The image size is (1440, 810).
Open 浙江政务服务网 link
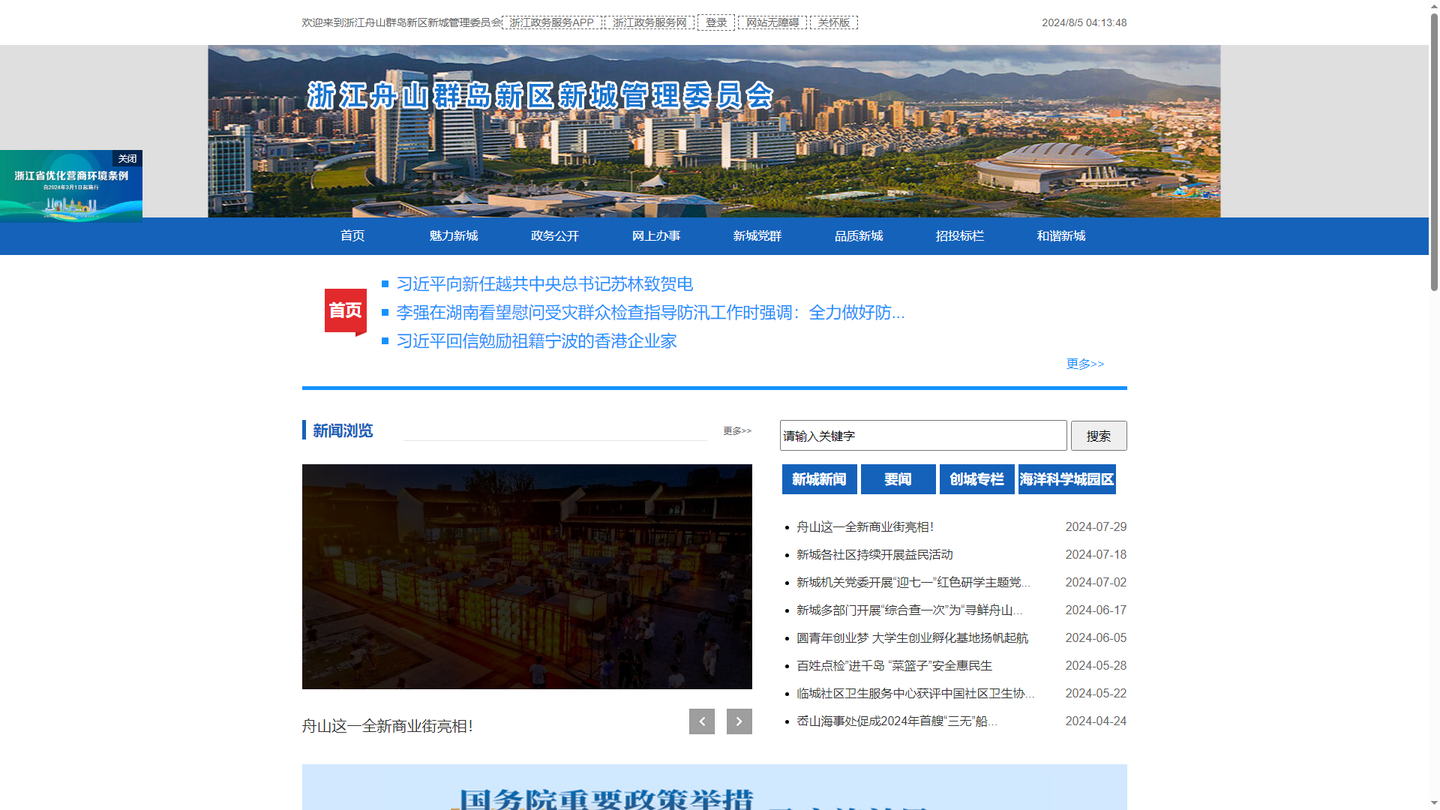coord(650,22)
